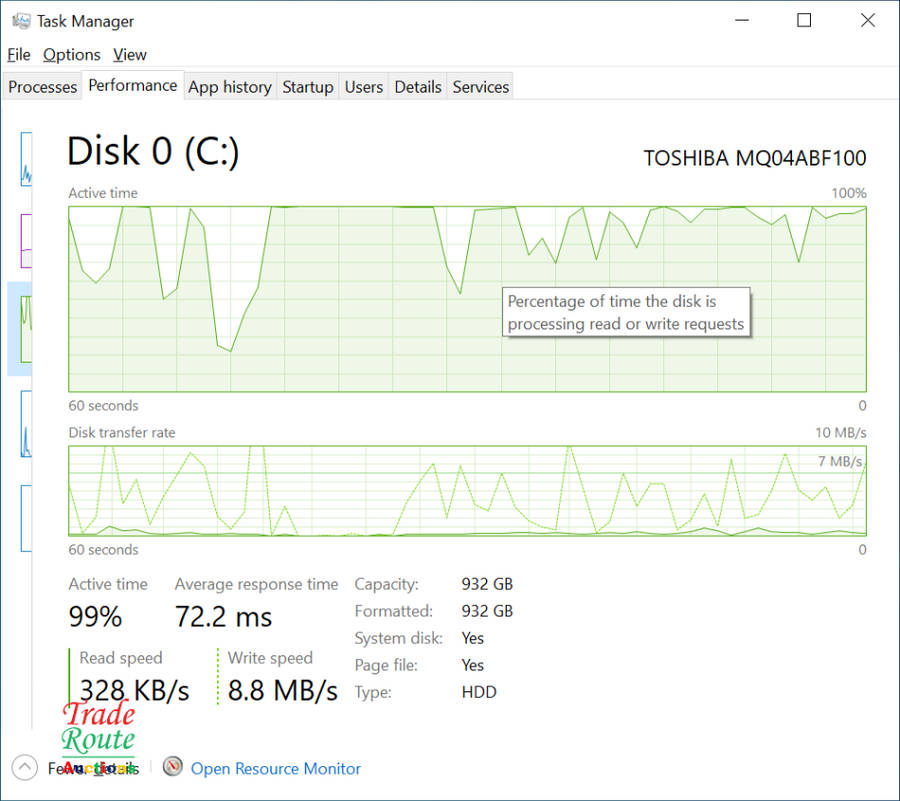Image resolution: width=900 pixels, height=801 pixels.
Task: Select the last sidebar graph thumbnail
Action: [26, 517]
